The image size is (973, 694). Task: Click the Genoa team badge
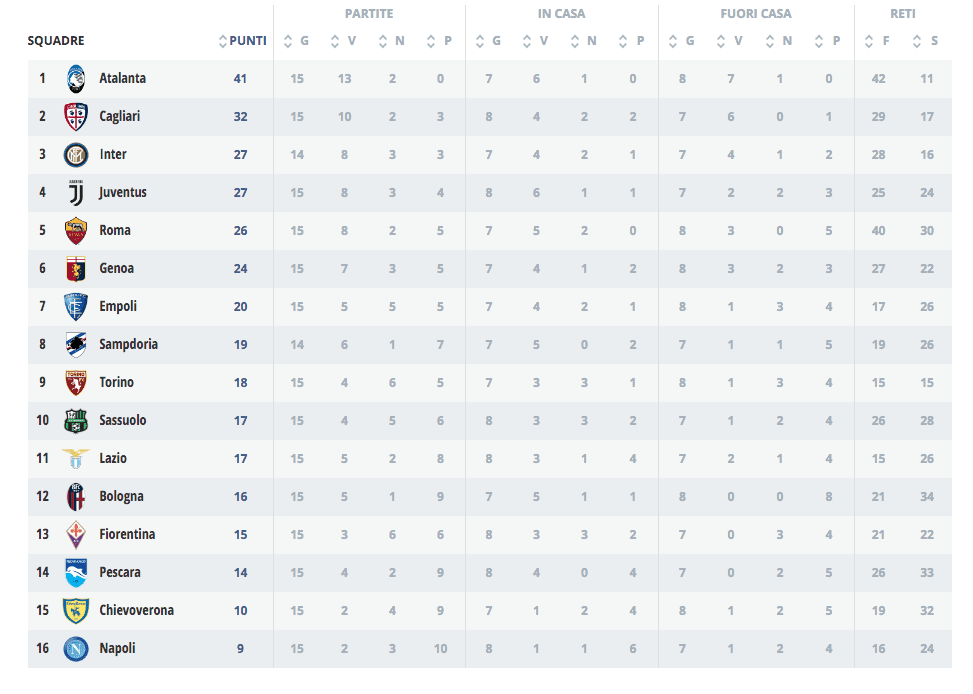pos(76,269)
